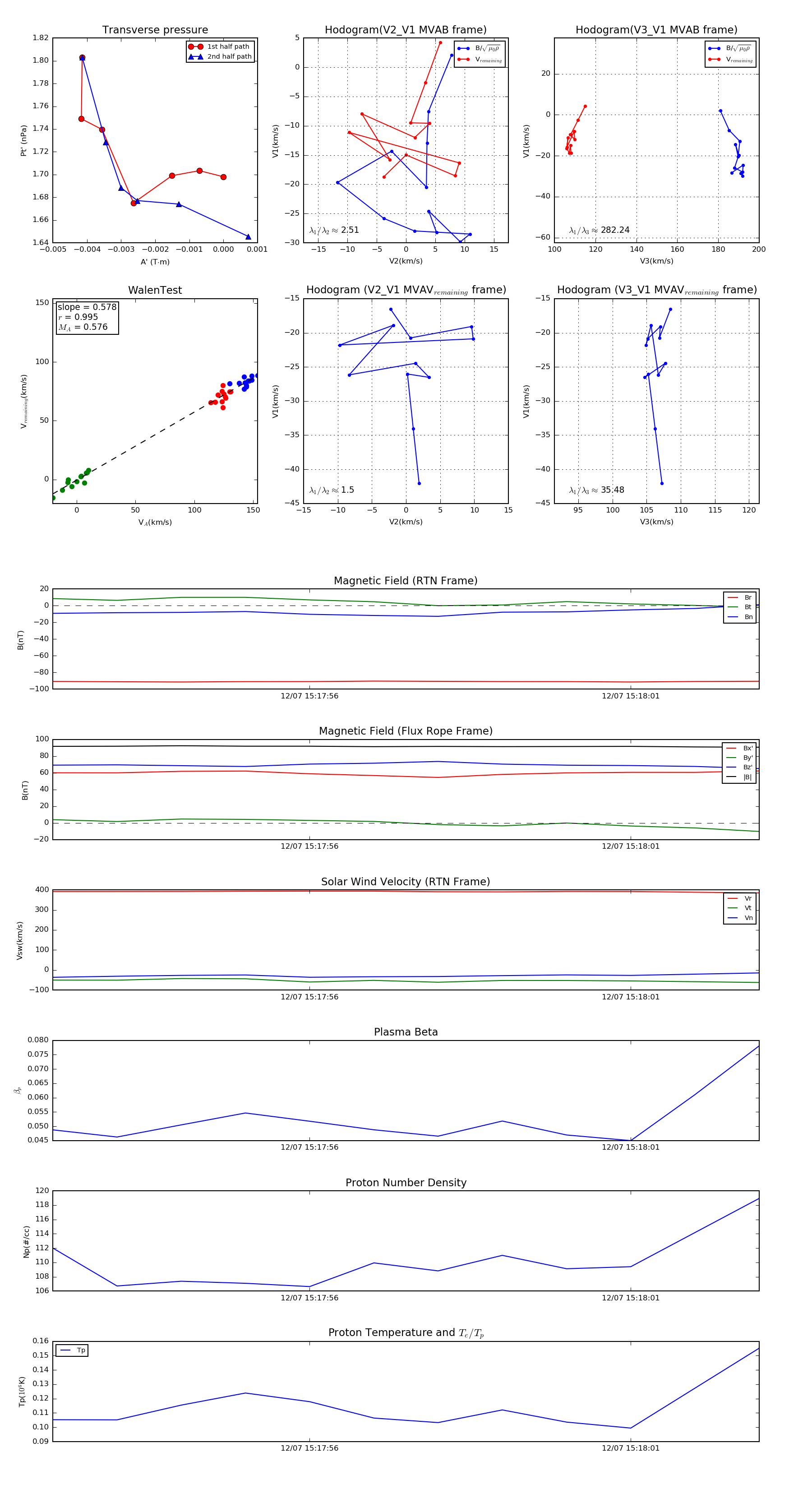The height and width of the screenshot is (1489, 812).
Task: Click the last blue triangle at Pt' 1.645
Action: [x=248, y=236]
